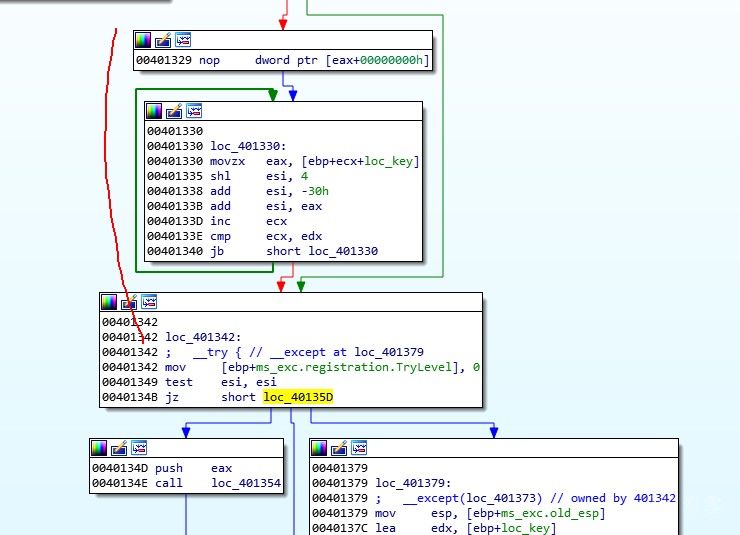Click loc_401330 in jb short operand
Image resolution: width=740 pixels, height=535 pixels.
pyautogui.click(x=343, y=251)
